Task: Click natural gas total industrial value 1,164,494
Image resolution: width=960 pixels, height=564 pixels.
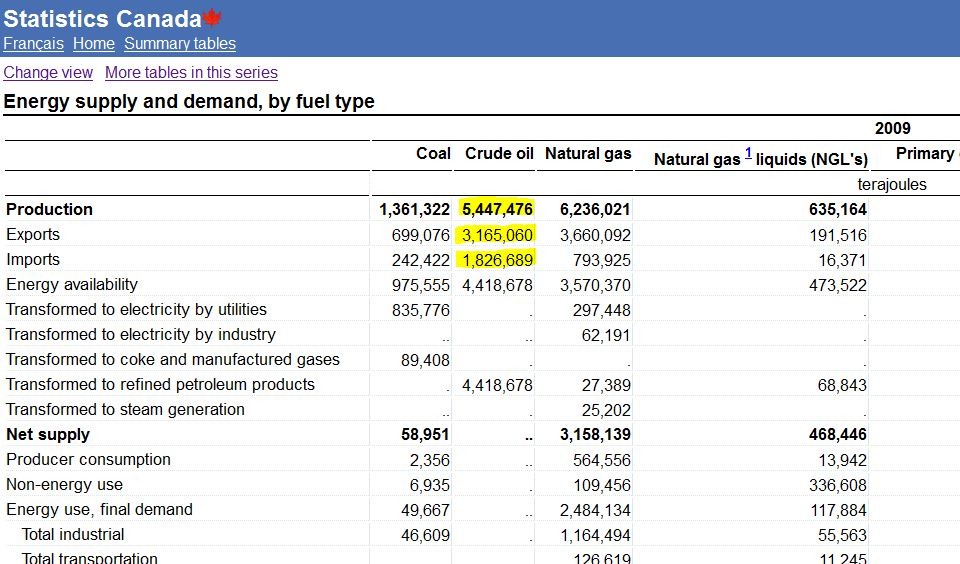Action: pos(595,535)
